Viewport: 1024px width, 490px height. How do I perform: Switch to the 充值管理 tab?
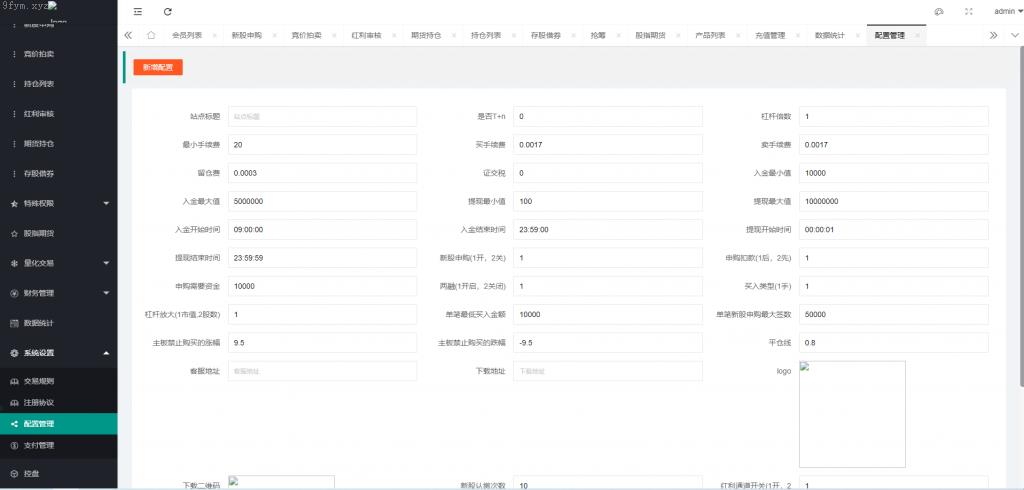[x=770, y=35]
